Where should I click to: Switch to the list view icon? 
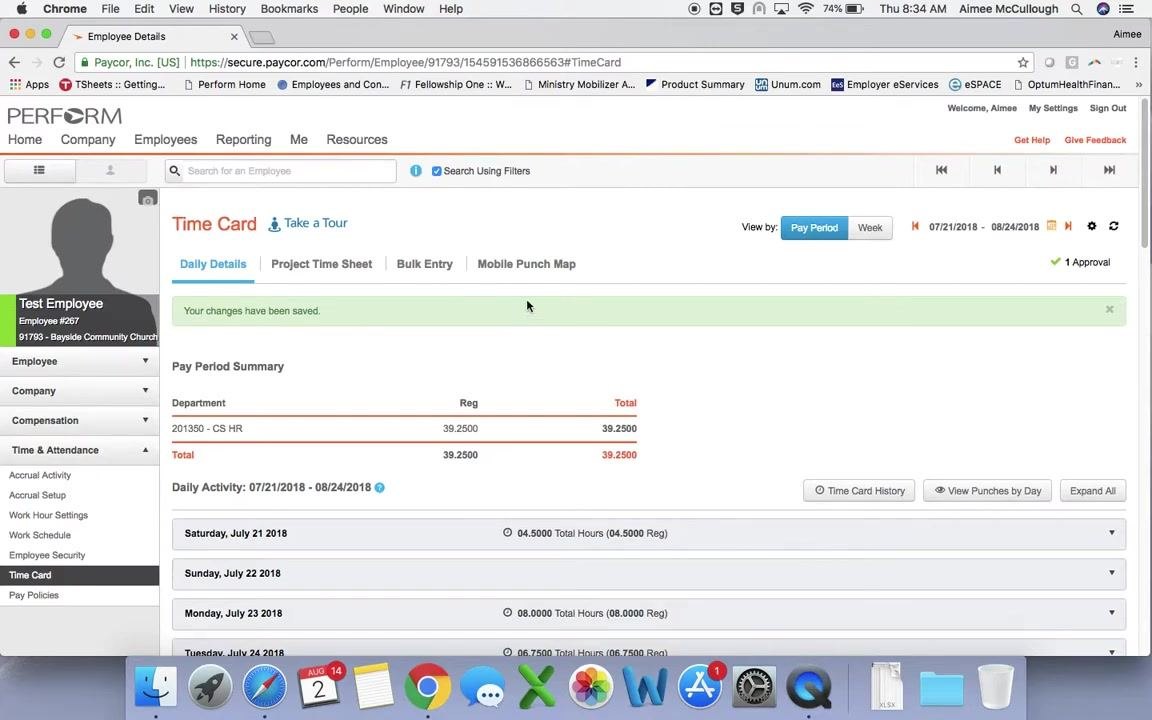[x=40, y=170]
